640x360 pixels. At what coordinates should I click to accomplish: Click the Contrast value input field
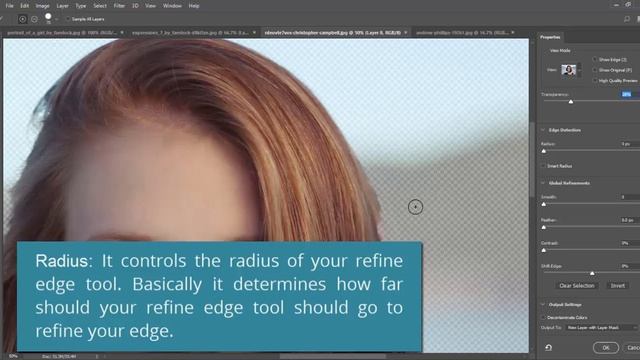629,243
